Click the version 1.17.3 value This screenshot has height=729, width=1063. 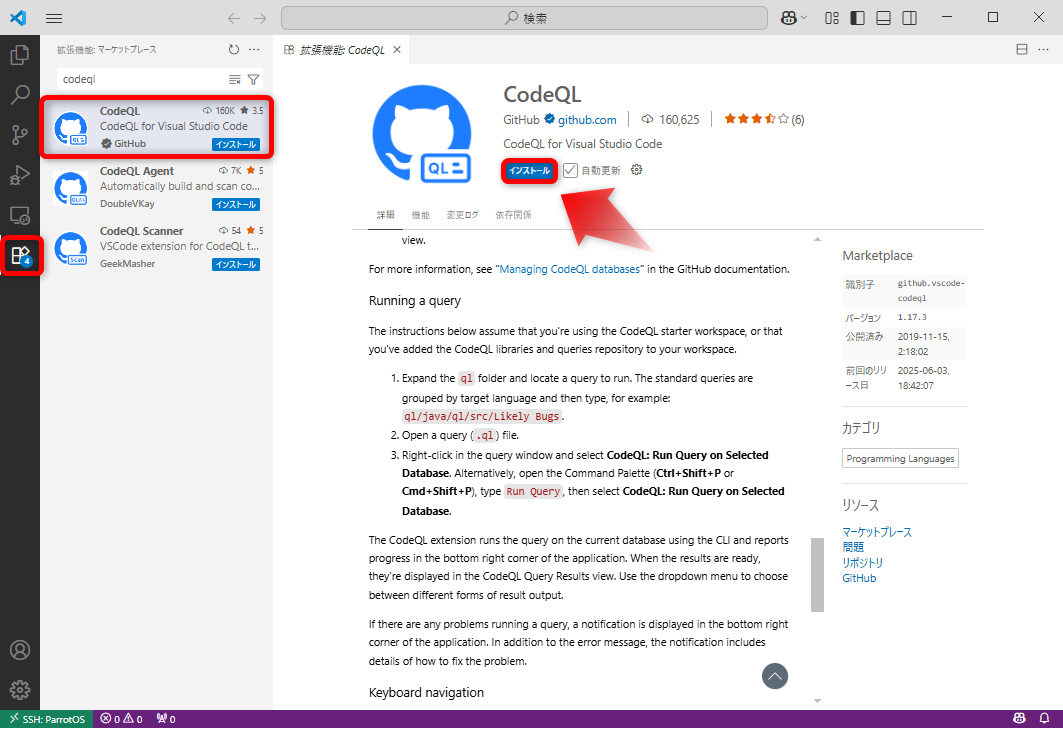click(x=912, y=317)
